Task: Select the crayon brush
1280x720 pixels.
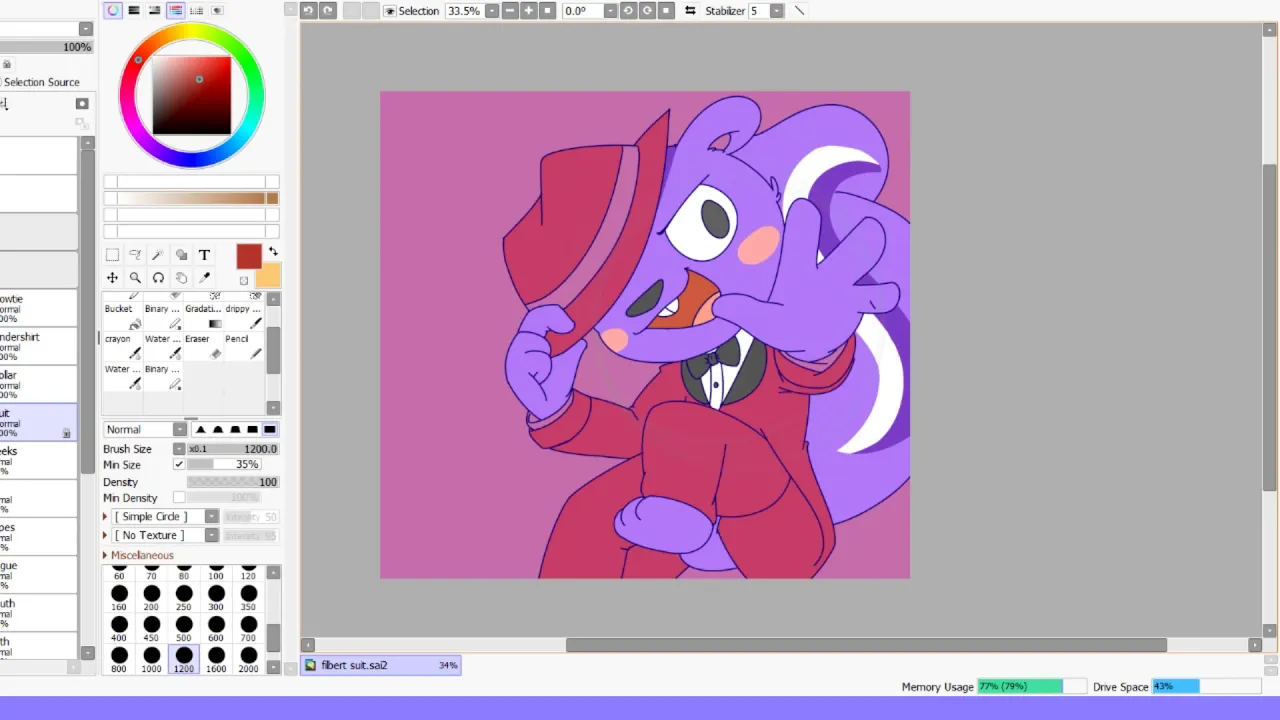Action: click(123, 346)
